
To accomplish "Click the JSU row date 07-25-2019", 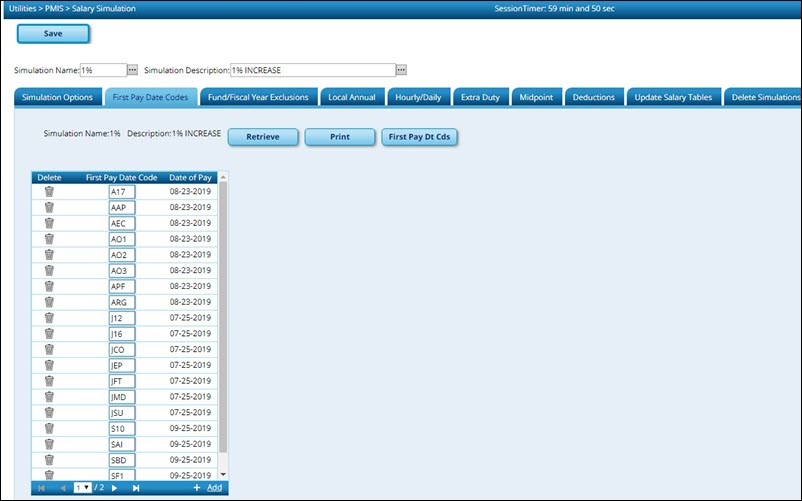I will pyautogui.click(x=190, y=413).
